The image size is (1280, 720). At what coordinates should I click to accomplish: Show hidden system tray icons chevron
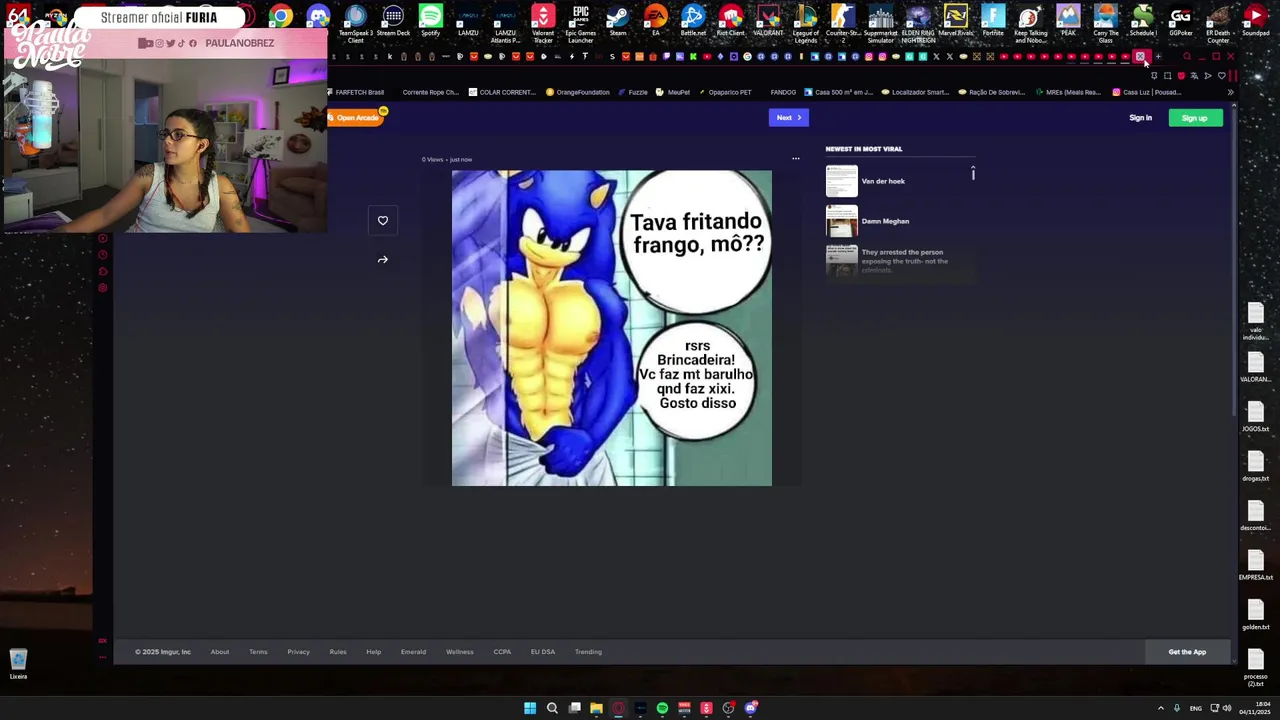coord(1161,708)
